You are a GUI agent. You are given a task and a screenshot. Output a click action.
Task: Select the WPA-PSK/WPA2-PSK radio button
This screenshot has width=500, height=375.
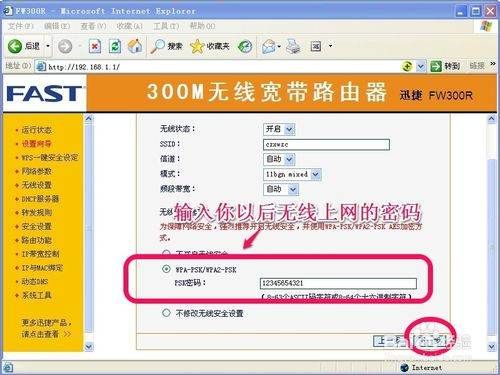coord(166,269)
